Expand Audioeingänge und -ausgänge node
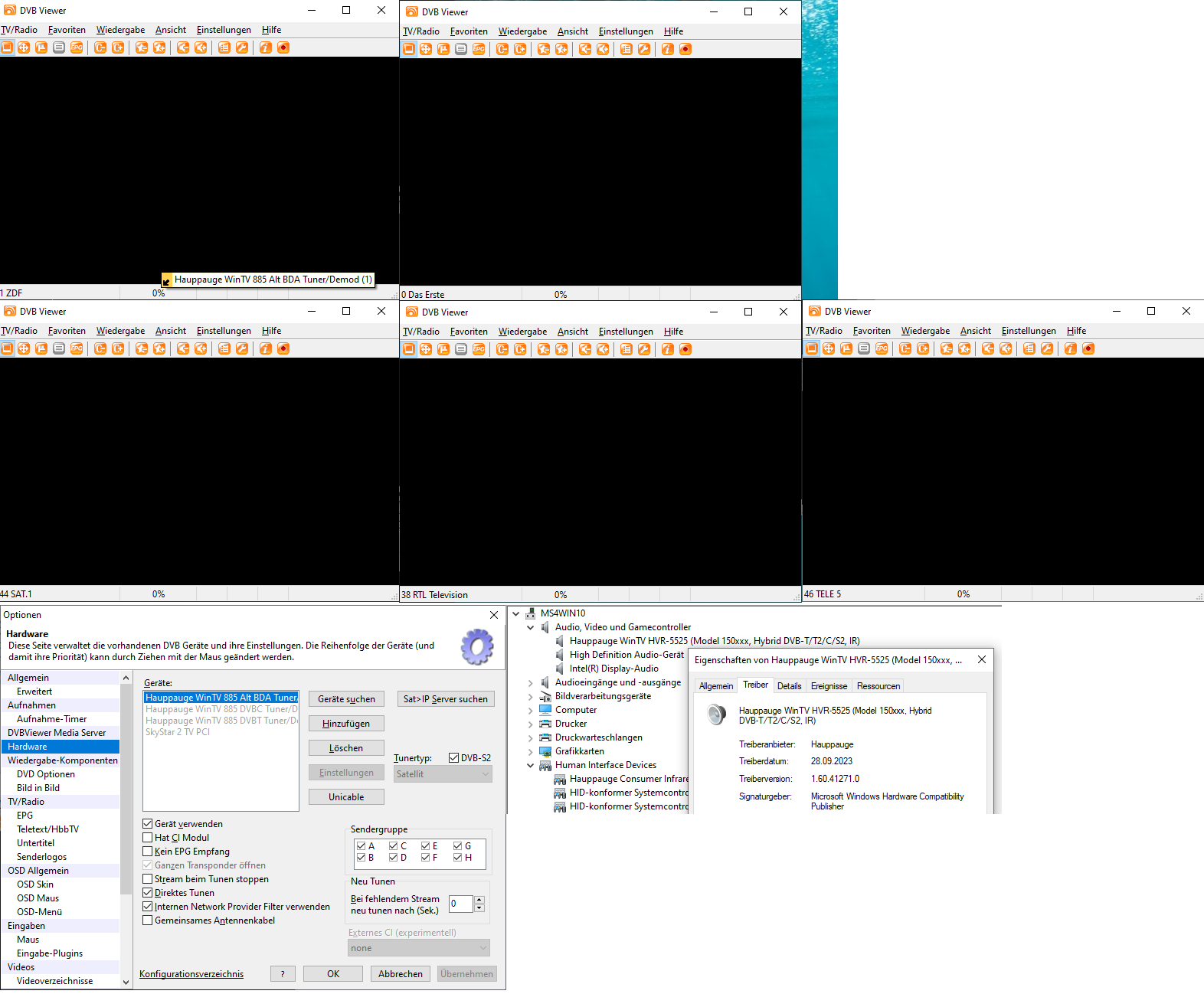The width and height of the screenshot is (1204, 994). [x=530, y=682]
